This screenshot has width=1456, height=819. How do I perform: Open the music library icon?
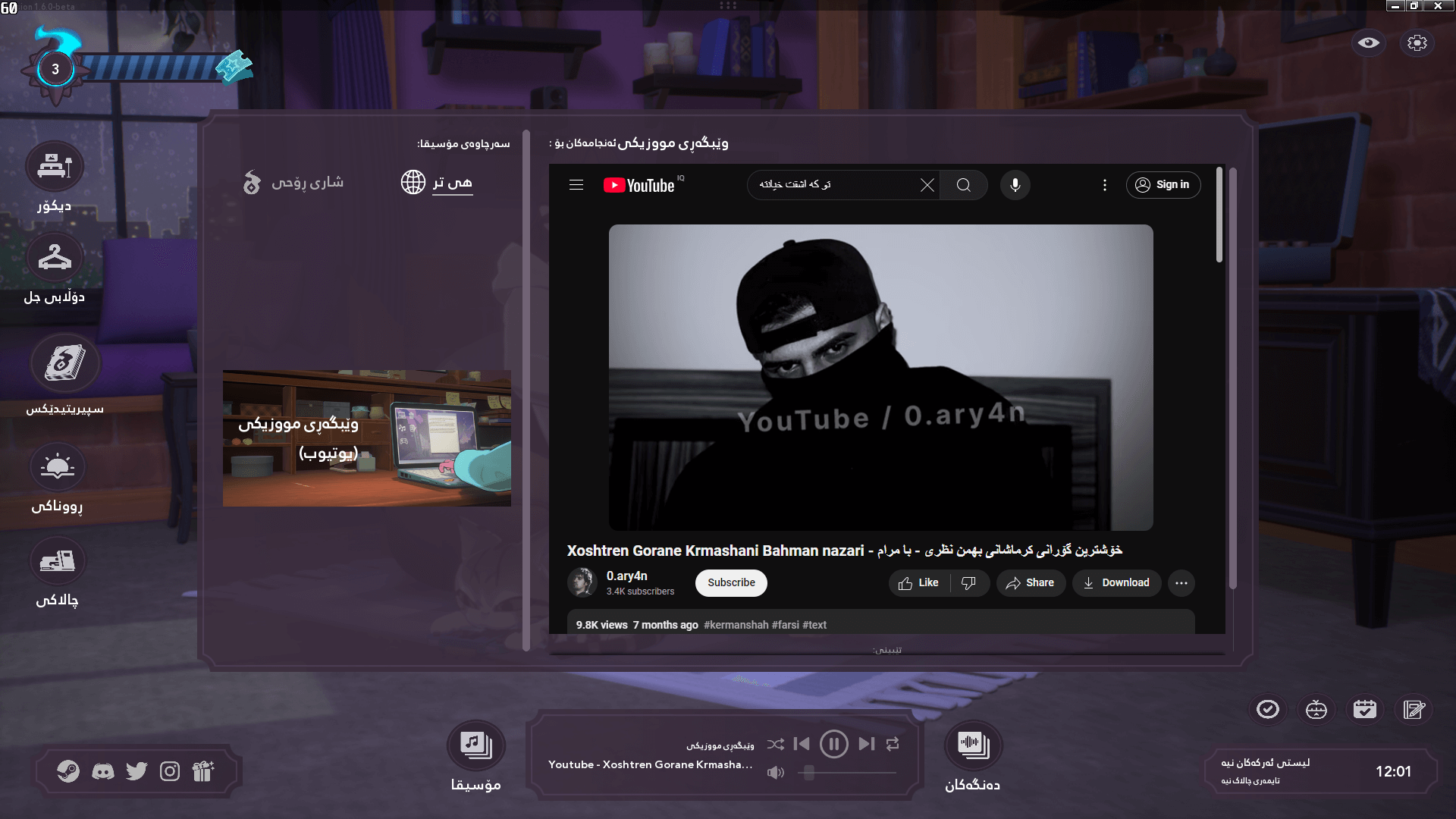(476, 745)
